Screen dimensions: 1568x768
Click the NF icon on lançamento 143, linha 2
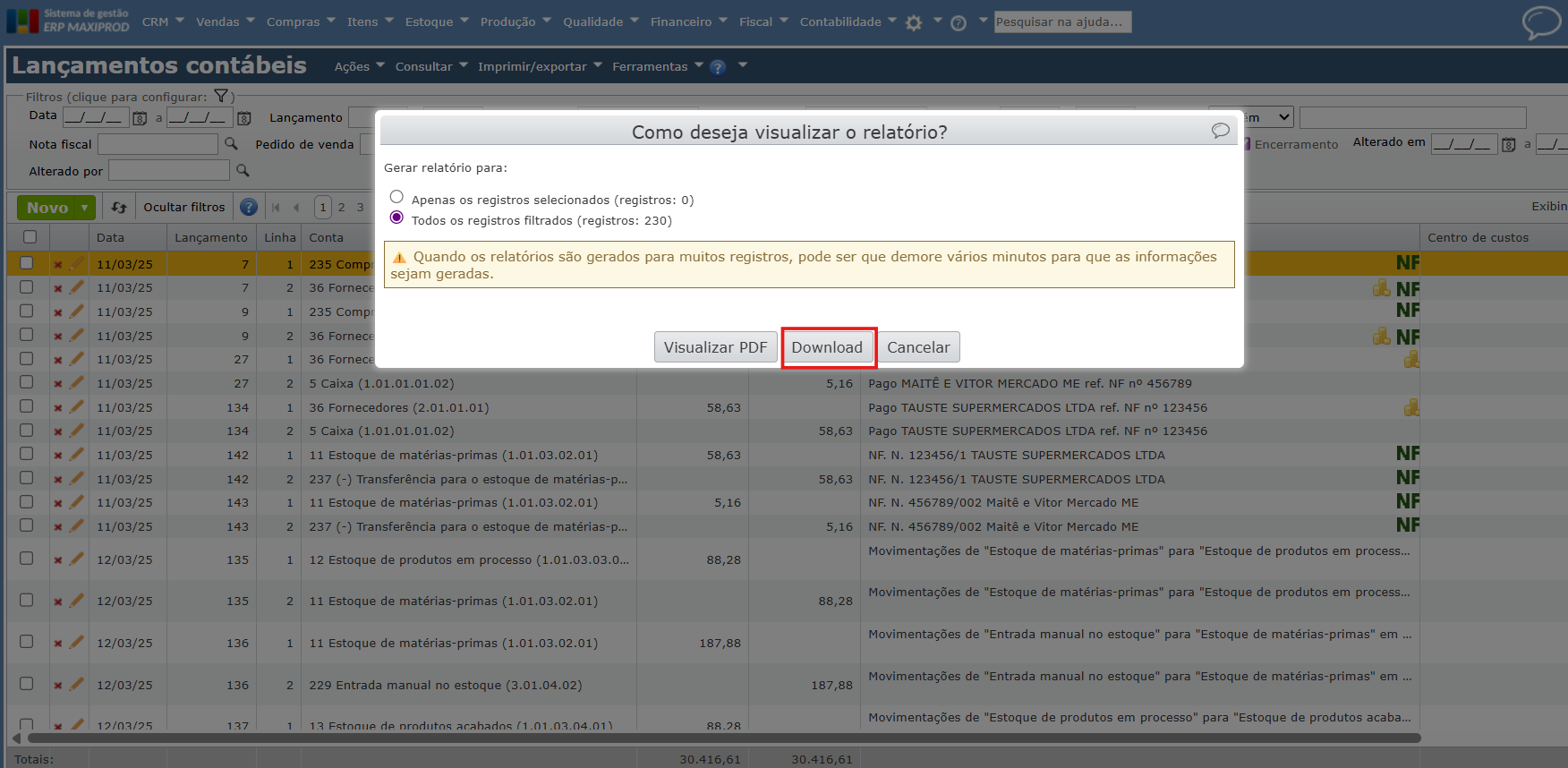[1408, 525]
